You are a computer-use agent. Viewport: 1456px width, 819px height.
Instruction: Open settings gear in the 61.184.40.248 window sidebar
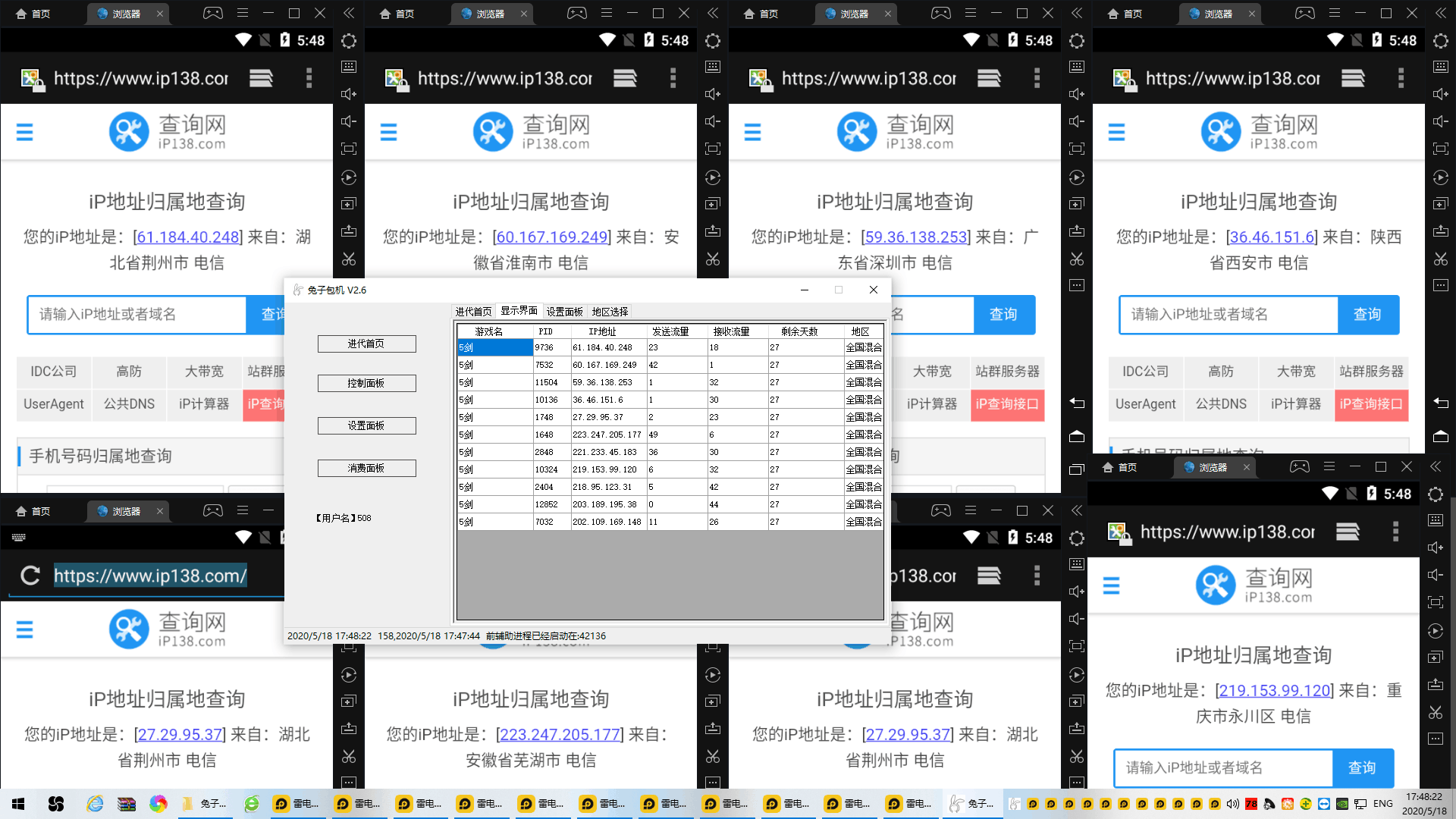(349, 41)
